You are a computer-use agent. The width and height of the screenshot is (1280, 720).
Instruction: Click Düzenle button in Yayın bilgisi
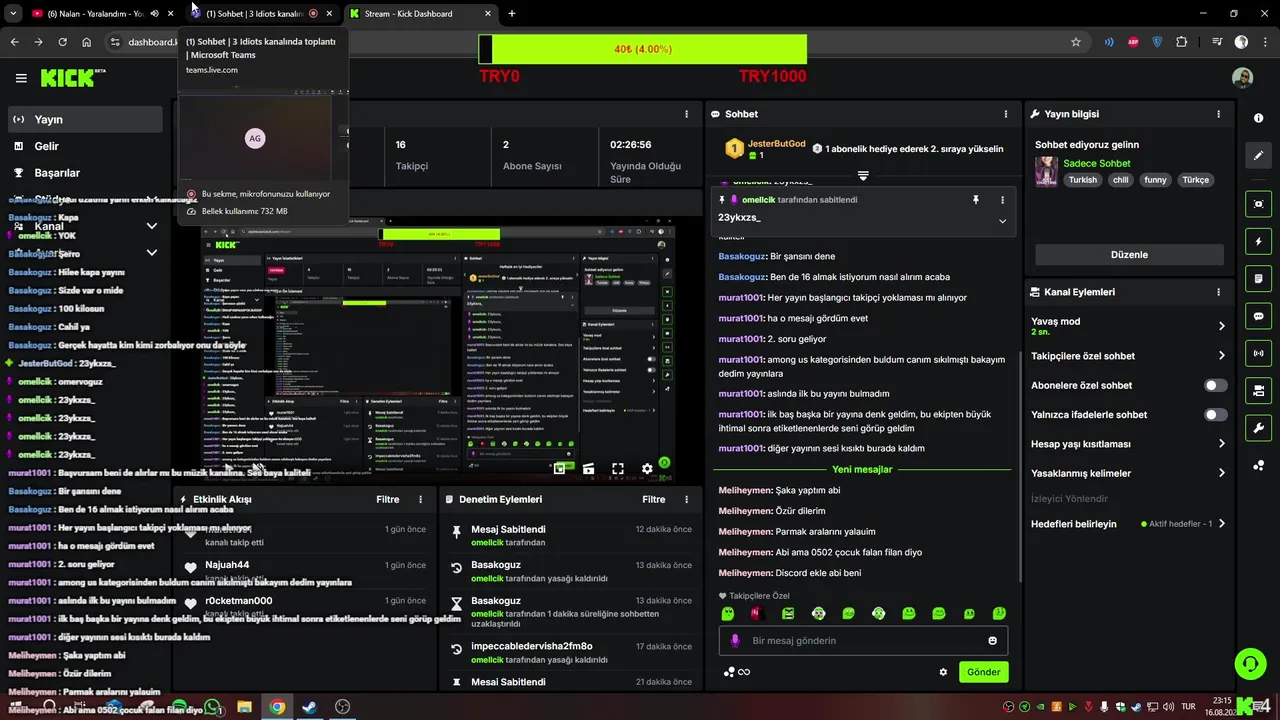click(1129, 254)
